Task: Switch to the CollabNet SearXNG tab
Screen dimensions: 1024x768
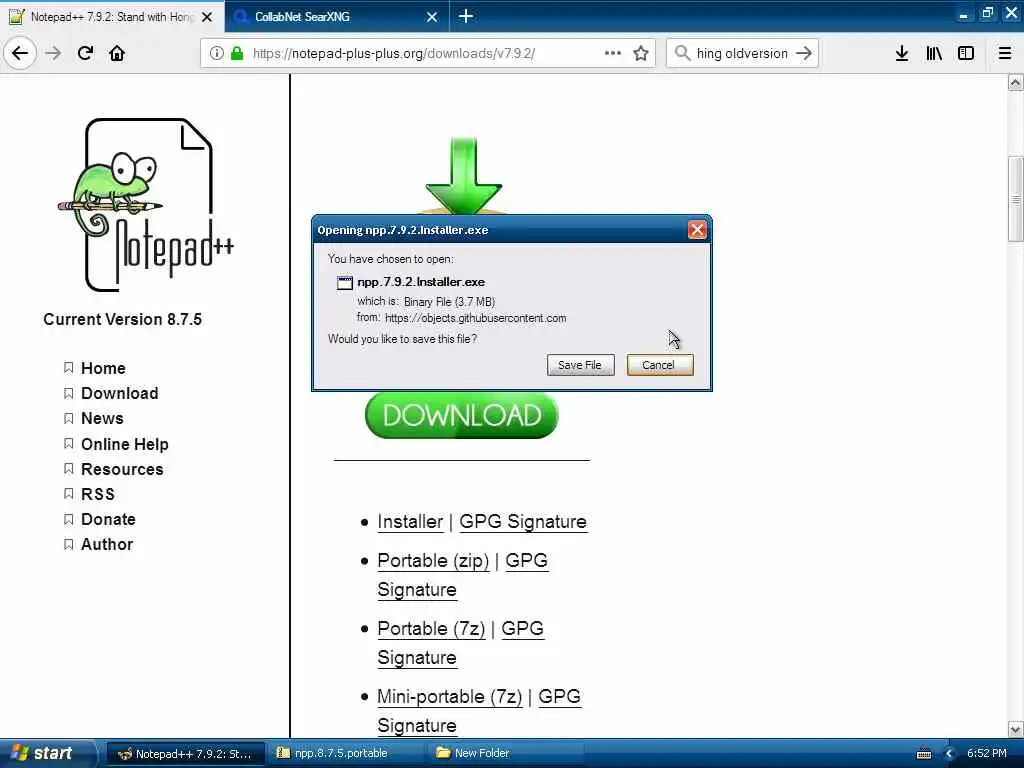Action: pyautogui.click(x=336, y=17)
